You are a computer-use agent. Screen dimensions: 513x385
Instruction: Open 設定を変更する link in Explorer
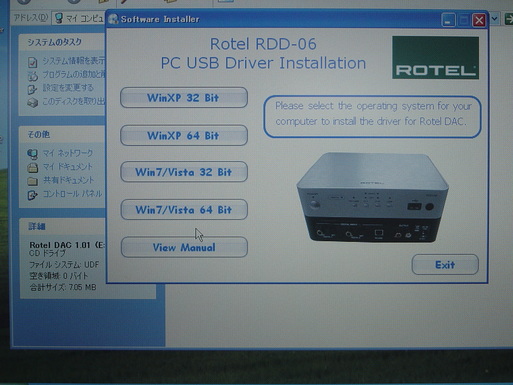click(68, 88)
